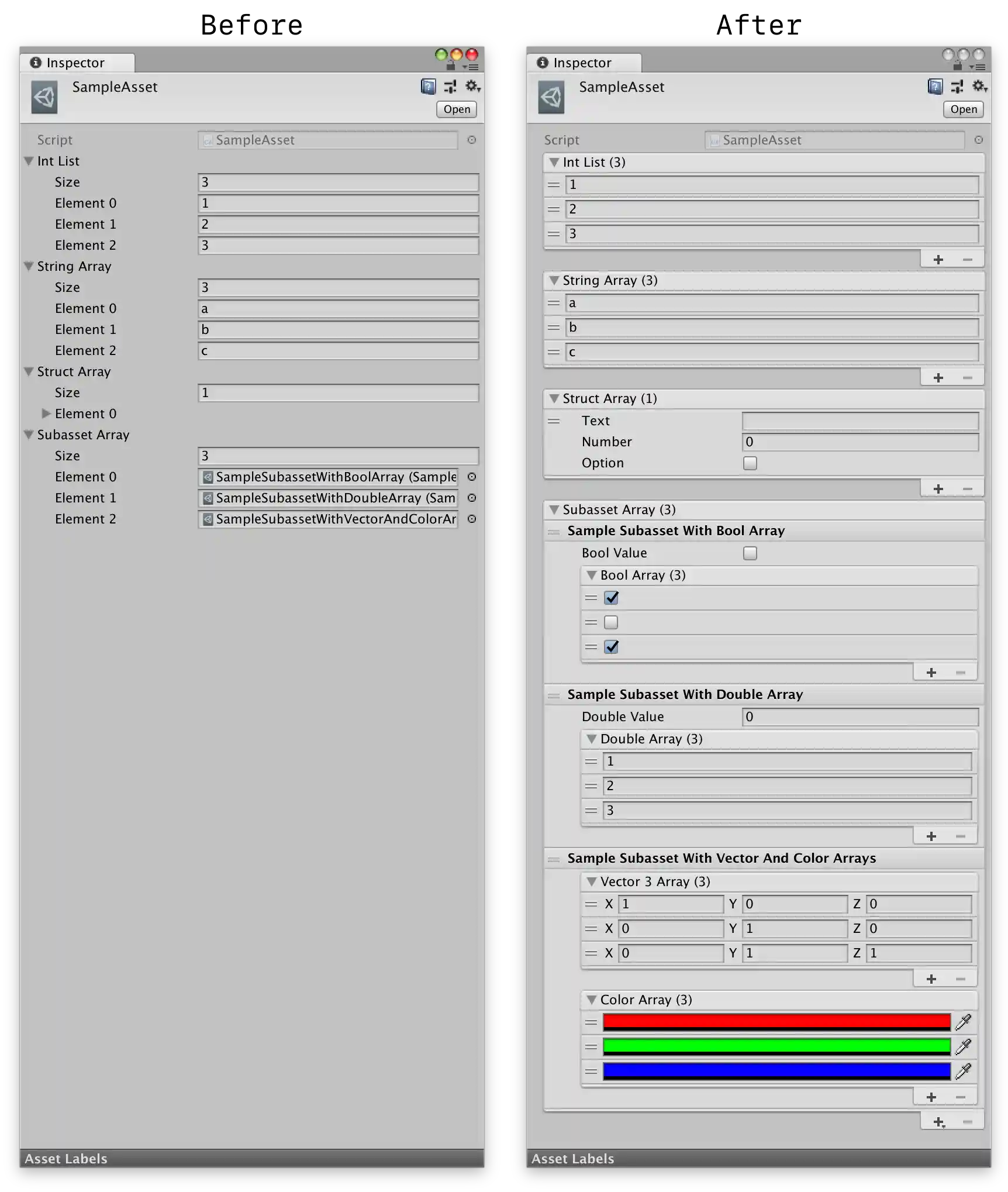
Task: Collapse the Subasset Array foldout in left Inspector
Action: pos(29,435)
